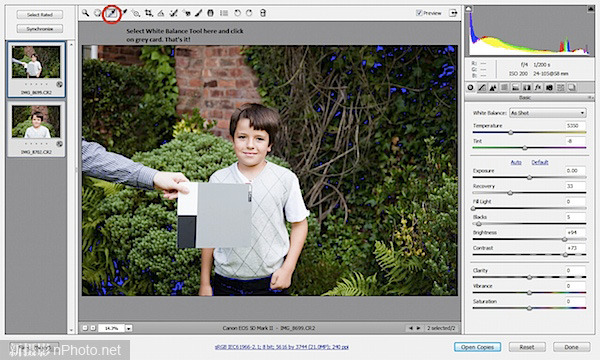Rotate image 90 degrees clockwise

coord(249,13)
